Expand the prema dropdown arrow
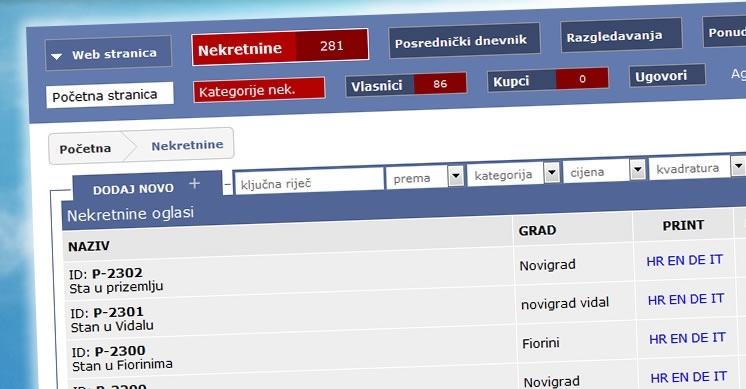Viewport: 746px width, 389px height. click(456, 176)
